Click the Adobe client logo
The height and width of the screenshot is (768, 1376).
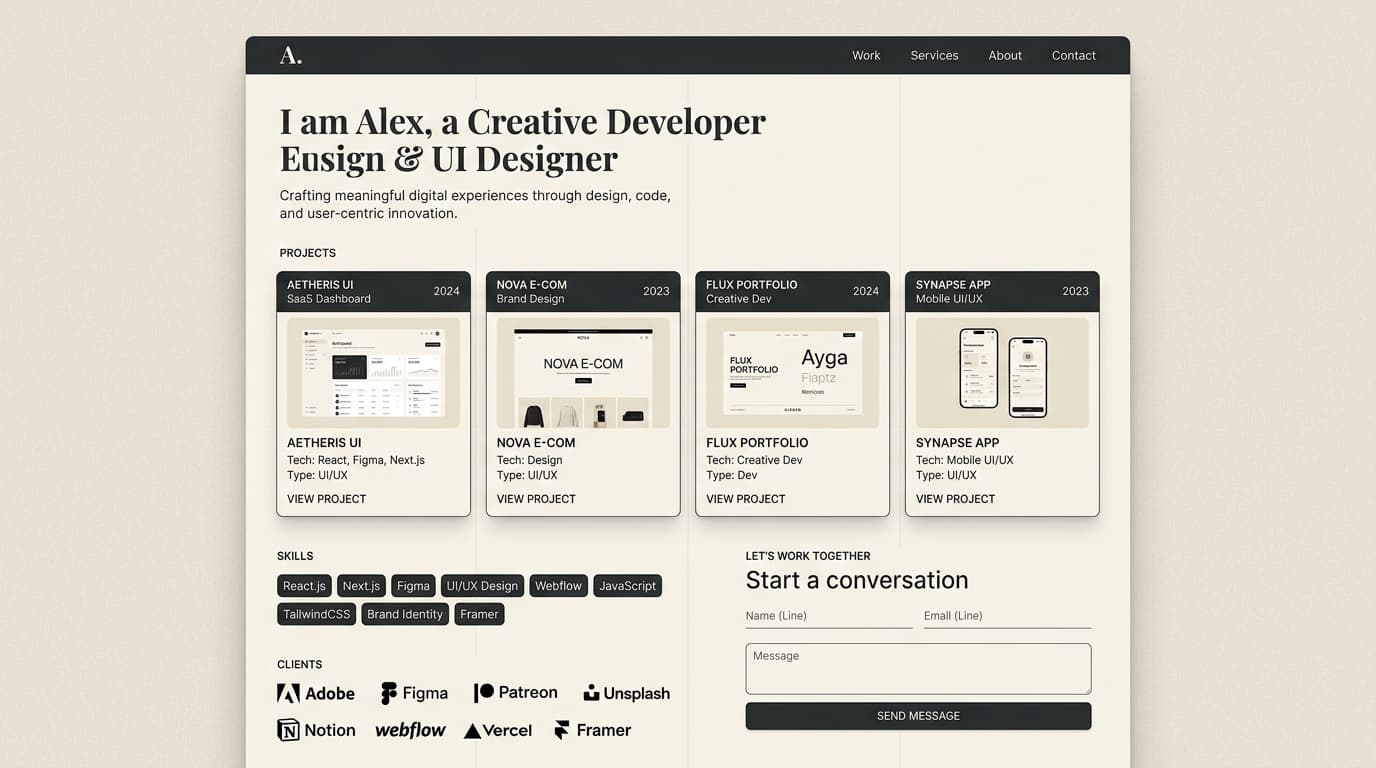pos(316,693)
